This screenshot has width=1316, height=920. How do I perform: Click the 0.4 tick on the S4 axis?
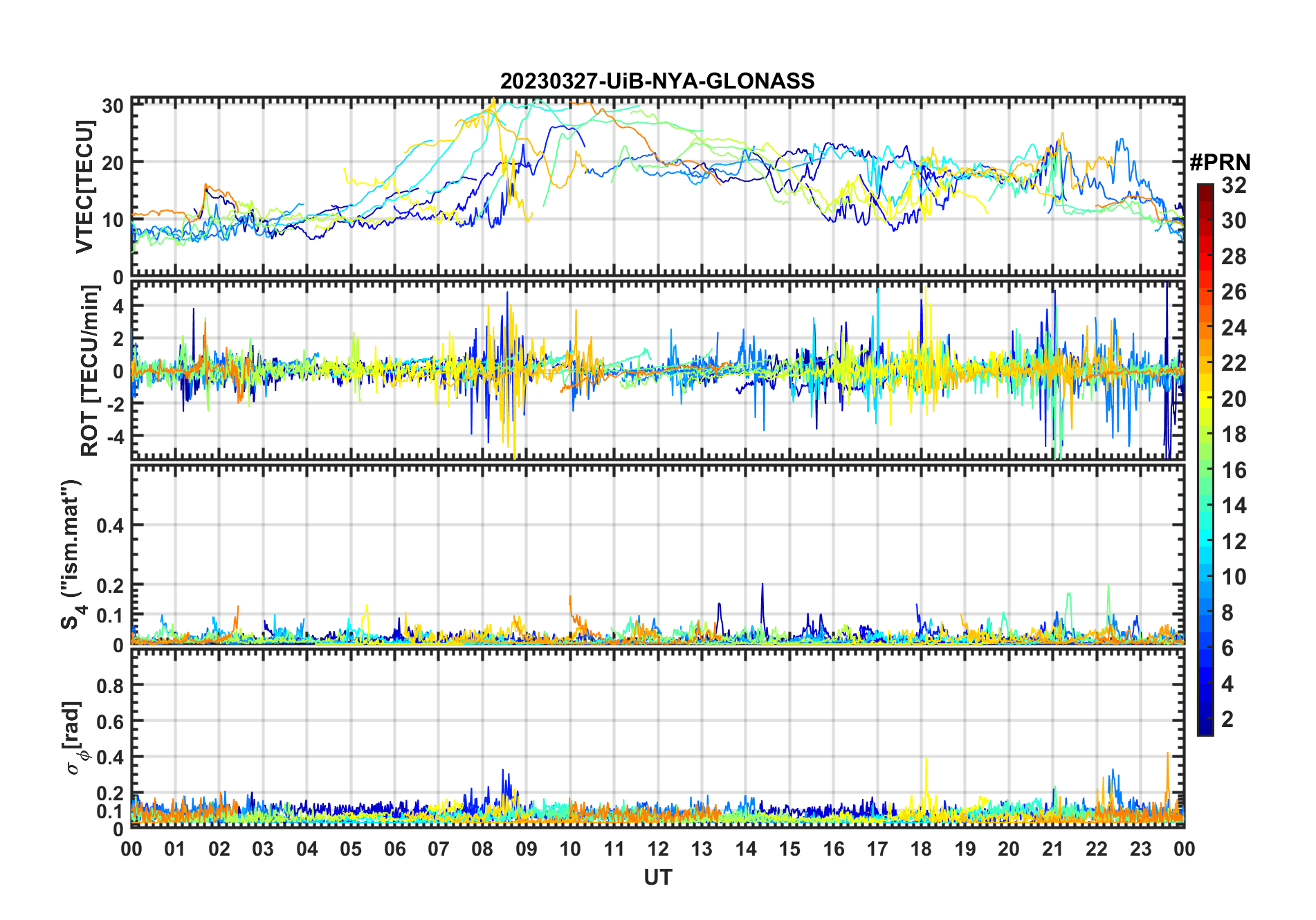pos(110,526)
